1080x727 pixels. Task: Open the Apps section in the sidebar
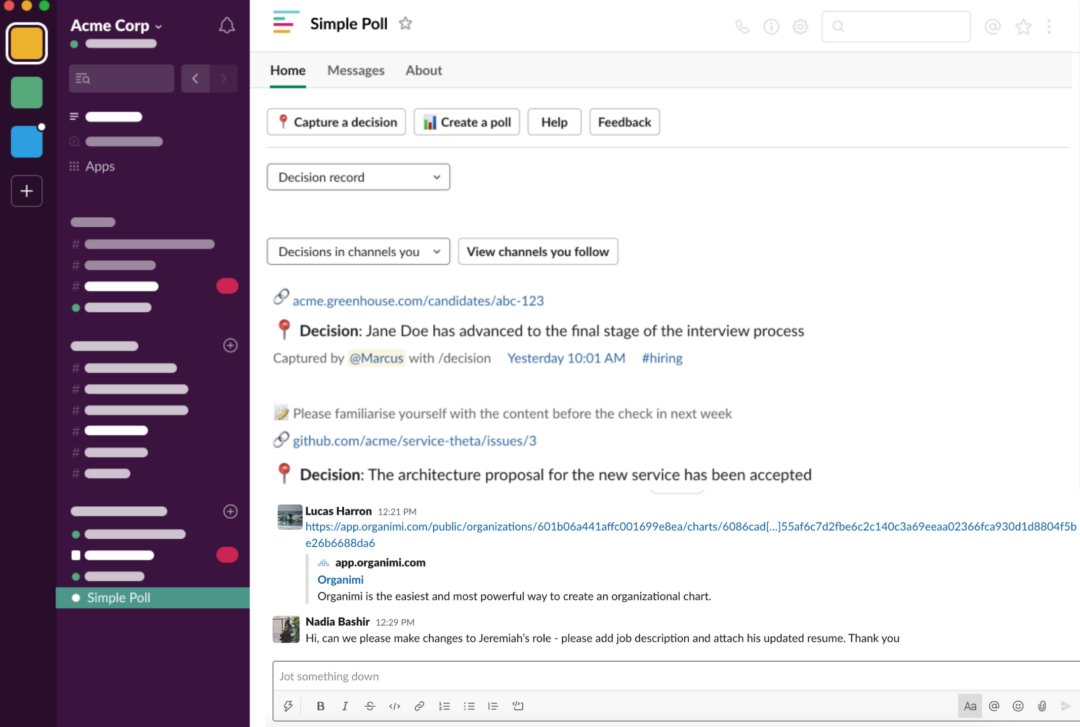(101, 166)
